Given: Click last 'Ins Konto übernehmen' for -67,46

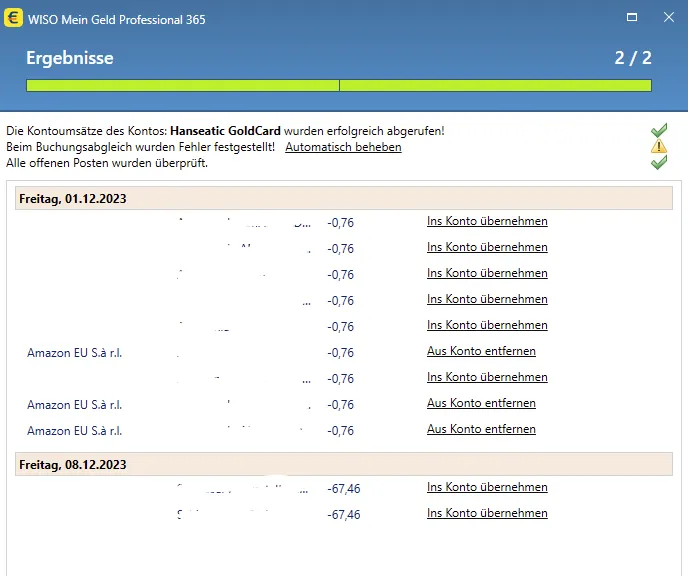Looking at the screenshot, I should tap(487, 513).
